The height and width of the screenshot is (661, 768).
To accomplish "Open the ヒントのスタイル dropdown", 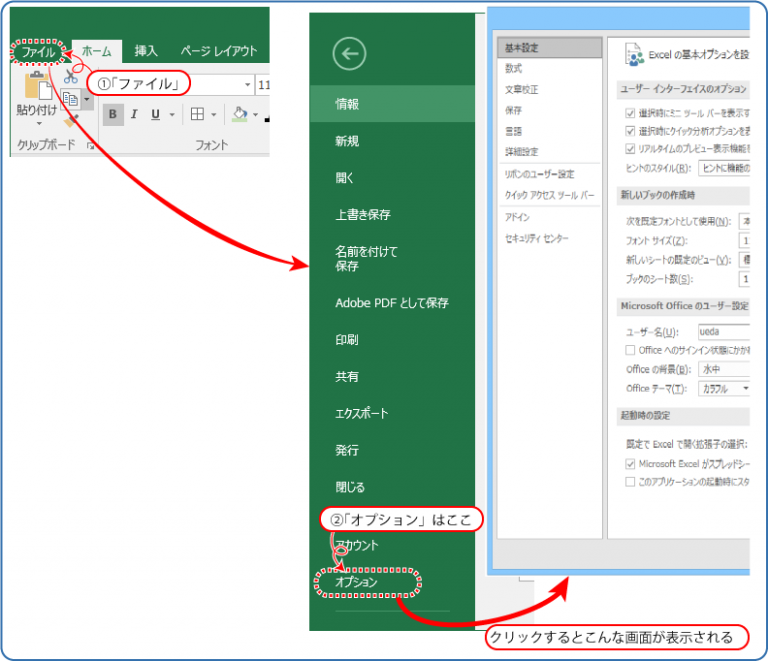I will [724, 168].
